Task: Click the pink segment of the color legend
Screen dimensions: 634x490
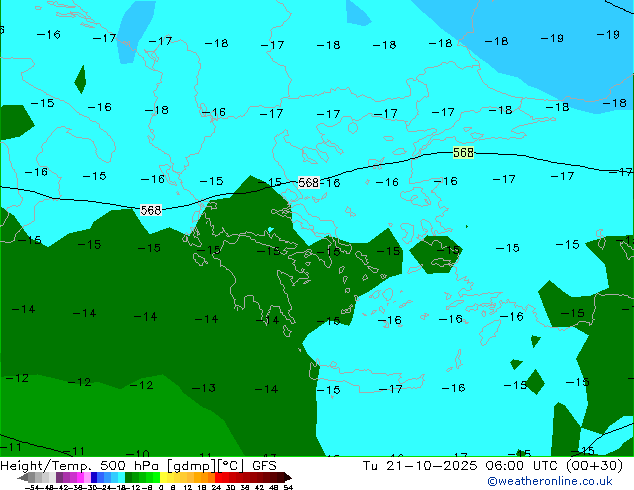Action: pos(87,477)
